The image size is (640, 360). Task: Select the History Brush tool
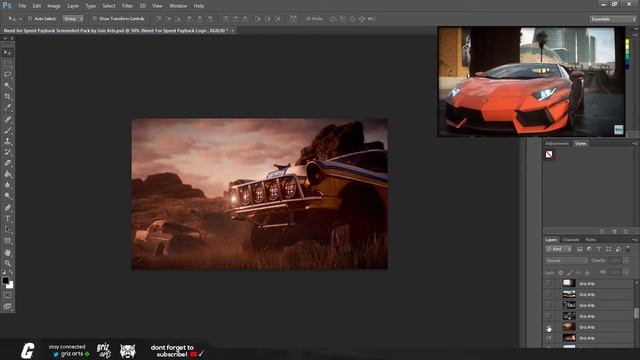pos(7,152)
